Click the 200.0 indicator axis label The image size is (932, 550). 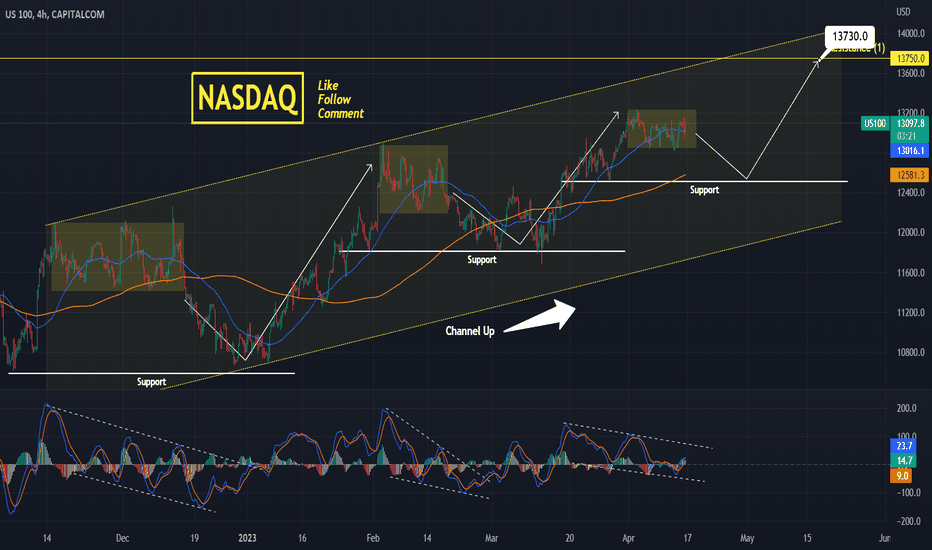pyautogui.click(x=906, y=408)
